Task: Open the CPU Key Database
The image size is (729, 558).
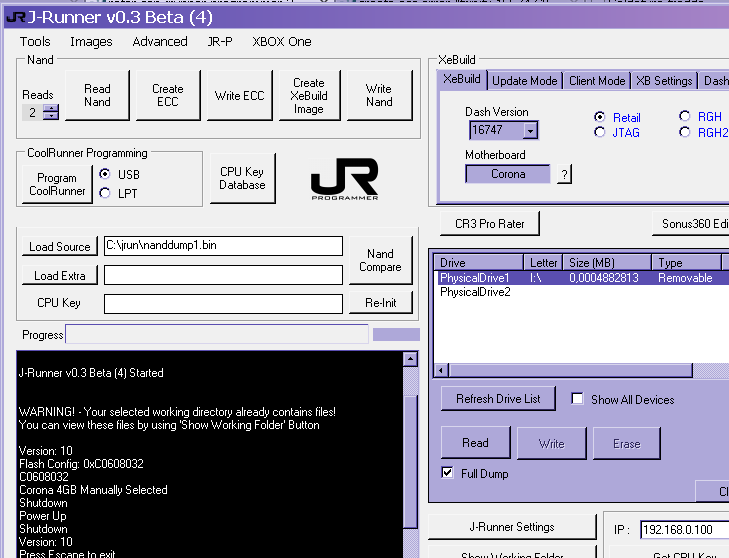Action: [242, 178]
